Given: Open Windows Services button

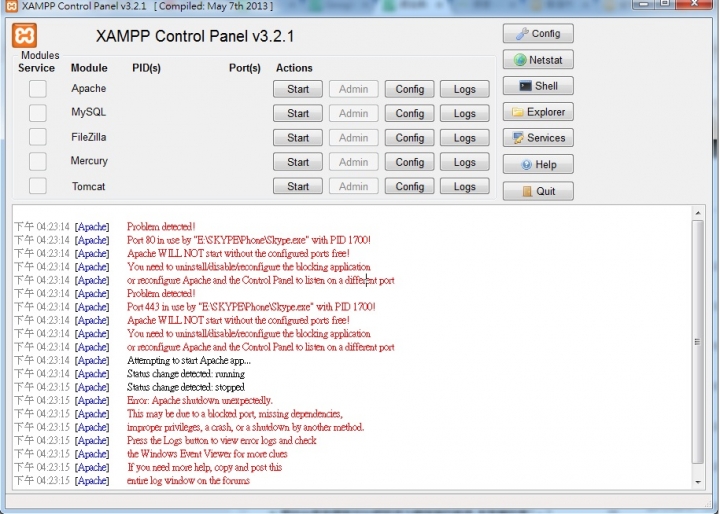Looking at the screenshot, I should 538,138.
